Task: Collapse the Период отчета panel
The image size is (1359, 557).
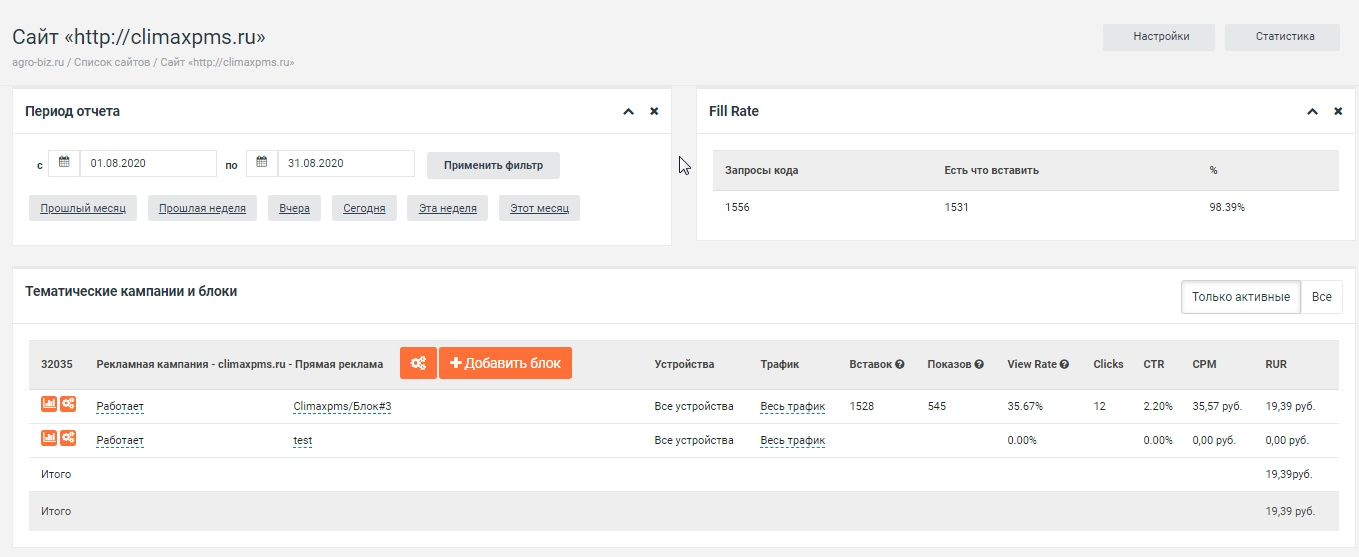Action: [x=628, y=112]
